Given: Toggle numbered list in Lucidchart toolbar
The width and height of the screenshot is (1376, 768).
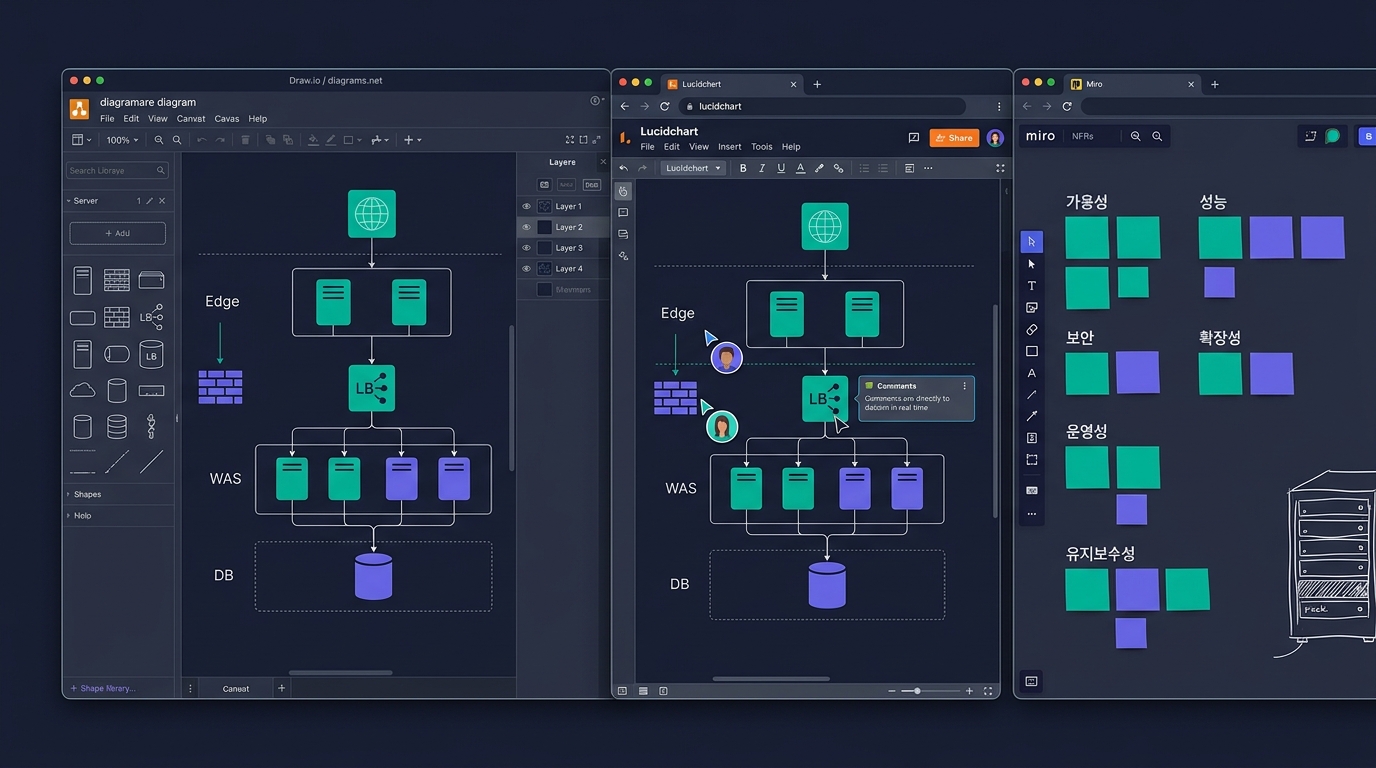Looking at the screenshot, I should point(883,168).
